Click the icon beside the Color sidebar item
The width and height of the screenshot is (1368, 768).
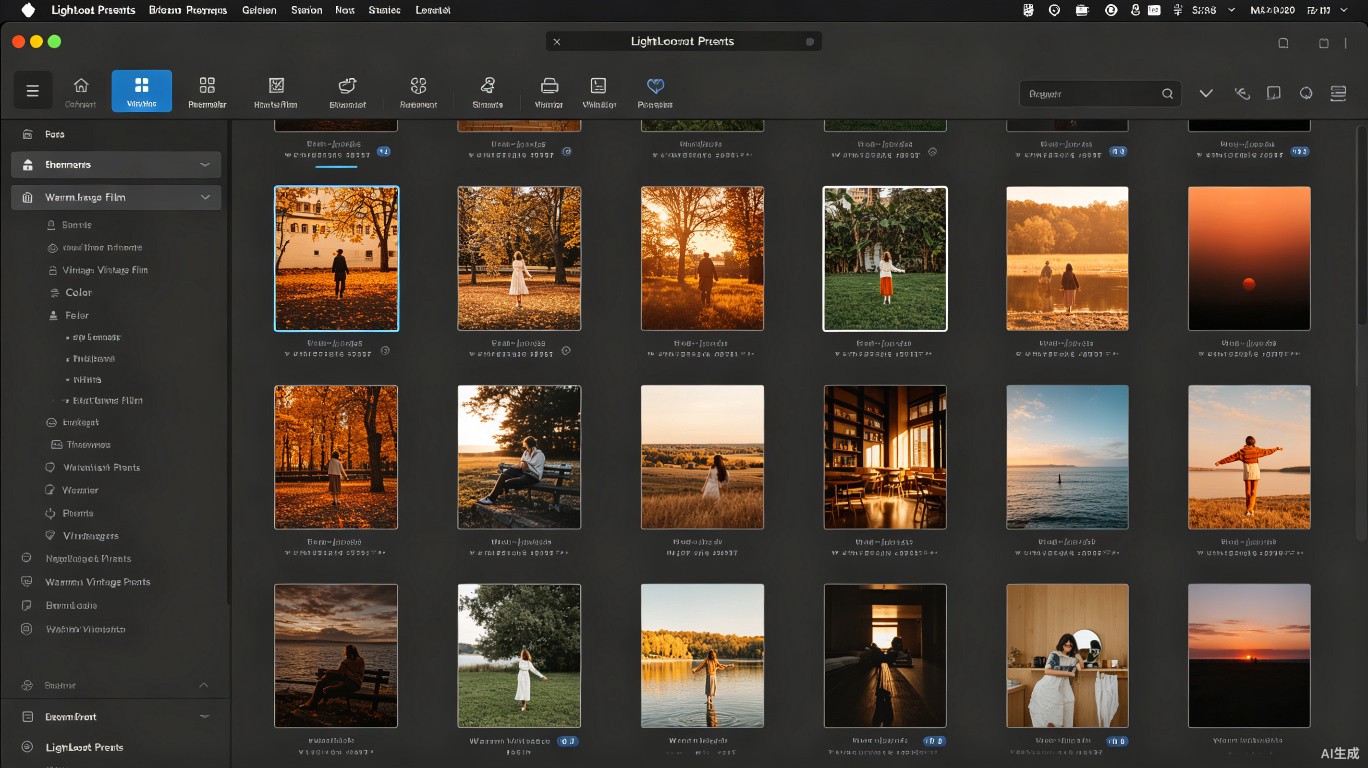click(53, 293)
